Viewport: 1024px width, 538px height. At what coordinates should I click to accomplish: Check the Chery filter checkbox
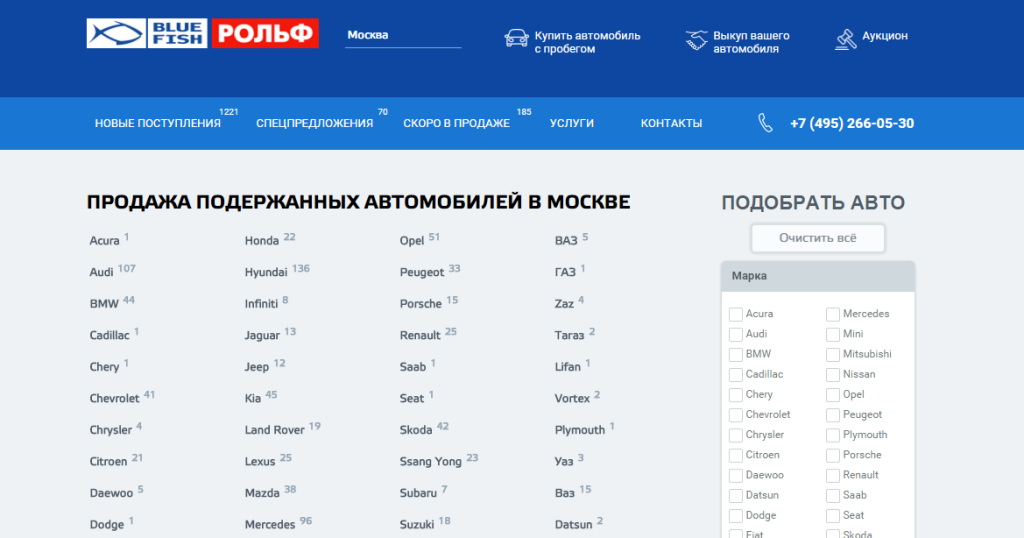(735, 395)
